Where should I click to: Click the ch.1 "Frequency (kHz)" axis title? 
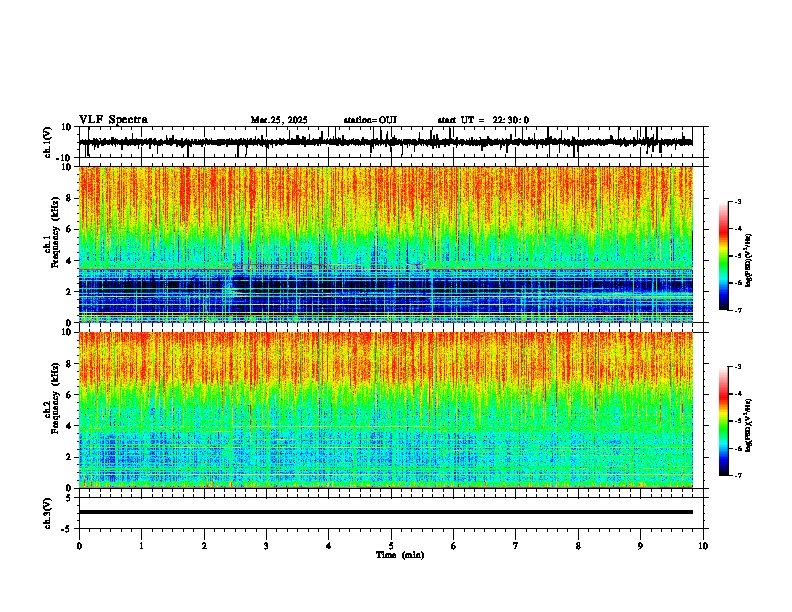pyautogui.click(x=55, y=232)
